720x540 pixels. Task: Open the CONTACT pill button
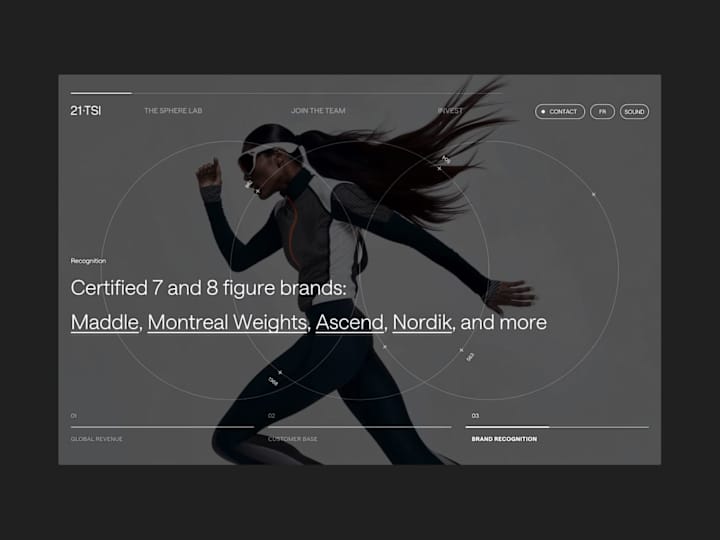pos(560,112)
